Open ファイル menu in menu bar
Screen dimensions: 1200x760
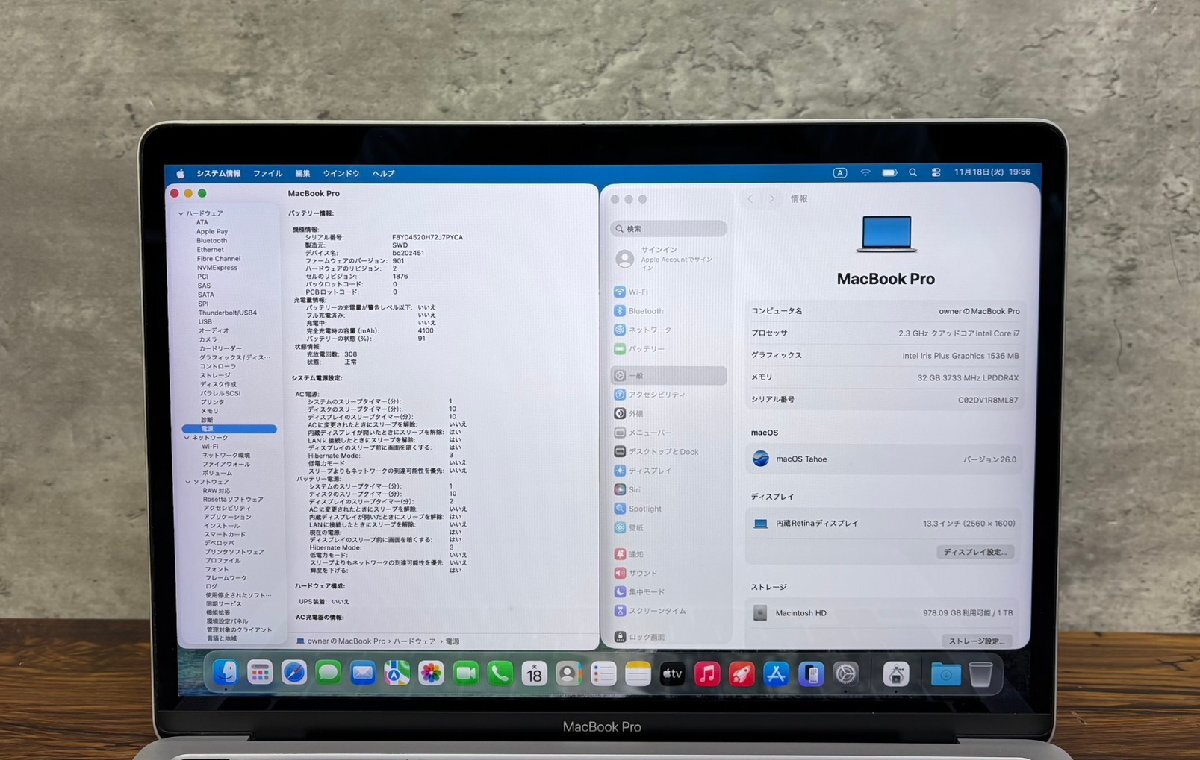point(267,173)
